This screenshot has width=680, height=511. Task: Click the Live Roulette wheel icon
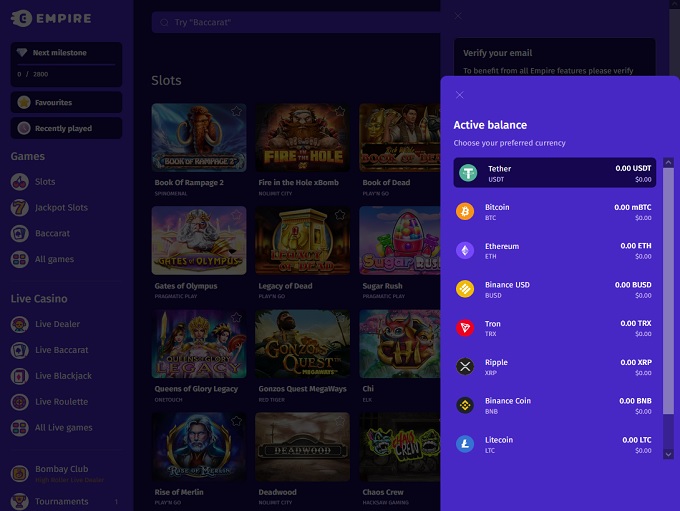tap(20, 402)
